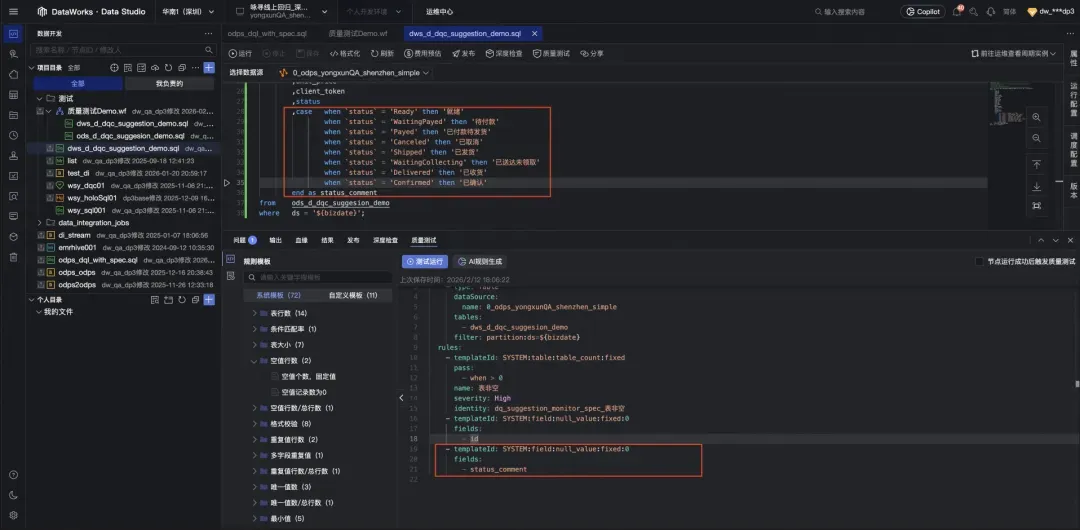Click the 运行 run button in editor toolbar
The height and width of the screenshot is (530, 1080).
click(x=240, y=53)
